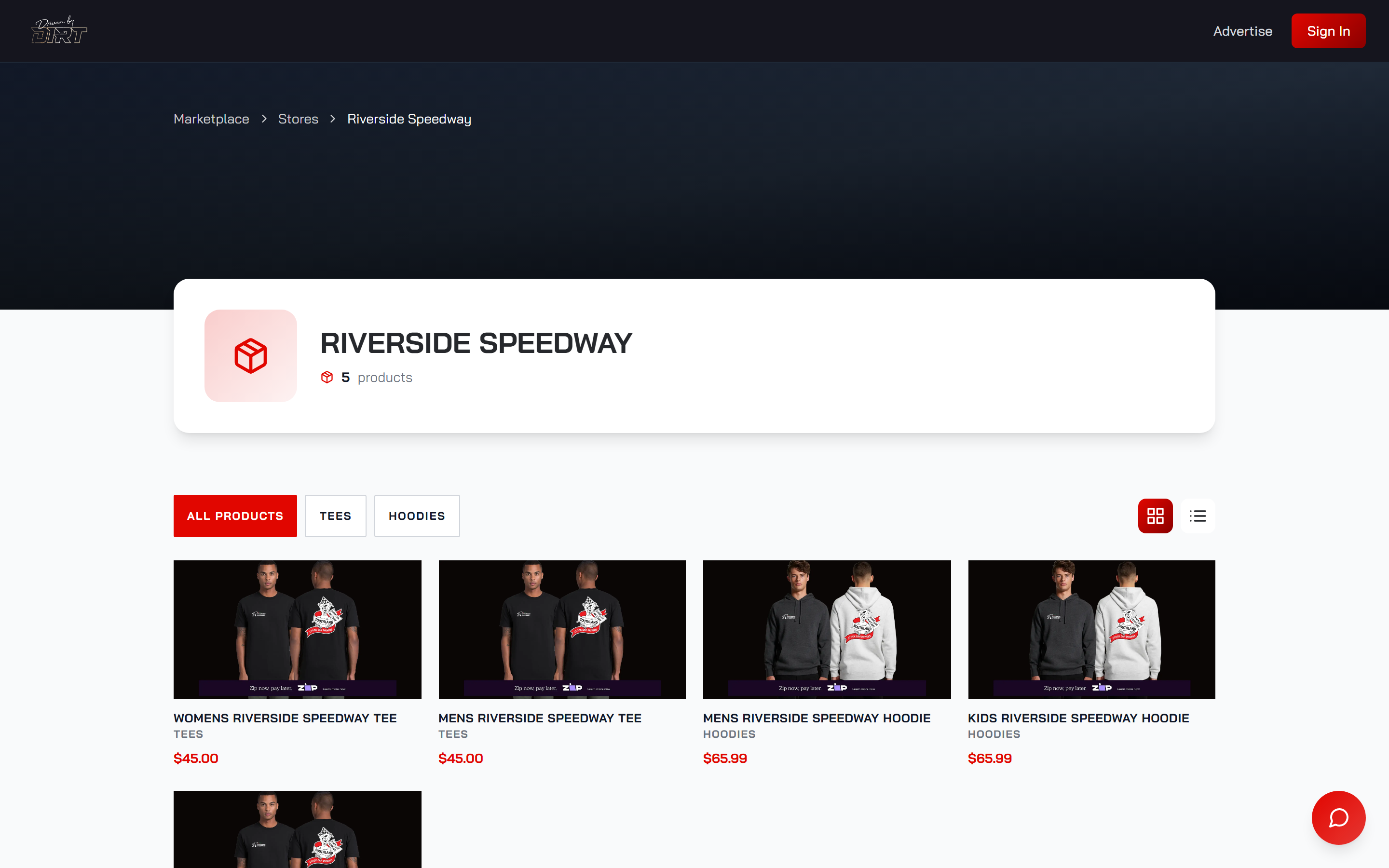
Task: Click Riverside Speedway breadcrumb text
Action: click(409, 119)
